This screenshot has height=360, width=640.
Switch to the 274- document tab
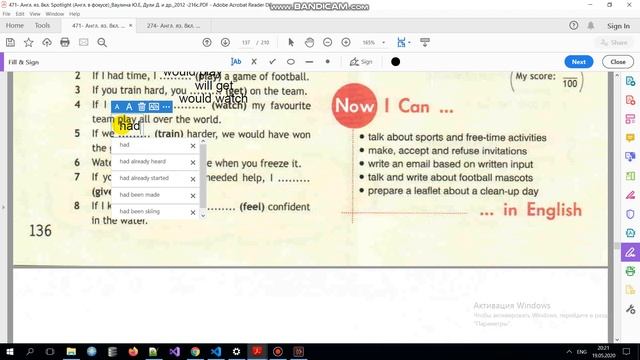point(173,26)
